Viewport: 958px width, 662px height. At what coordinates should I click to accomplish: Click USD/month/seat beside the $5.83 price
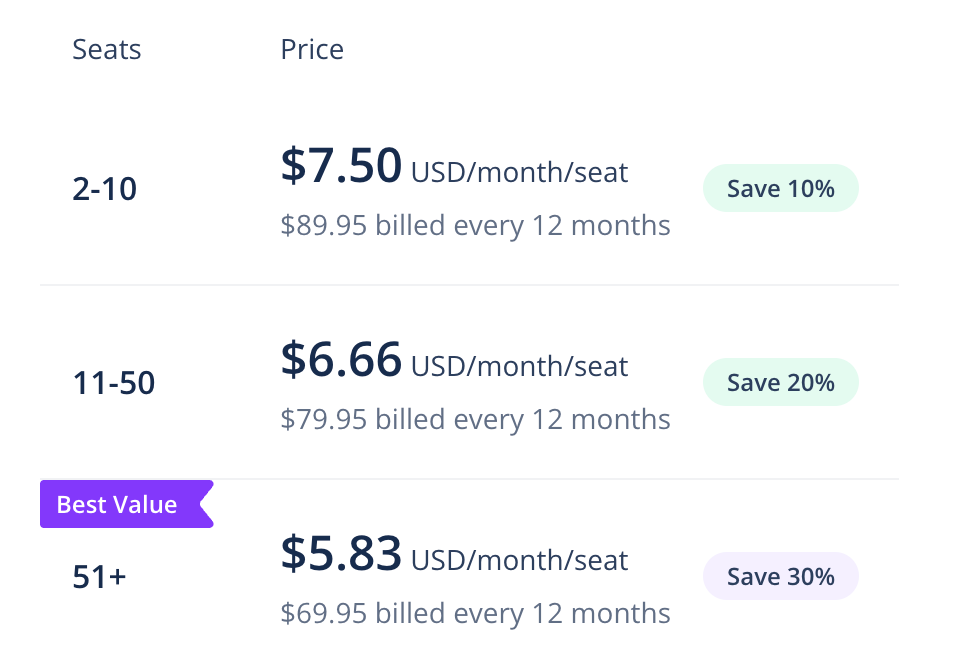click(519, 561)
